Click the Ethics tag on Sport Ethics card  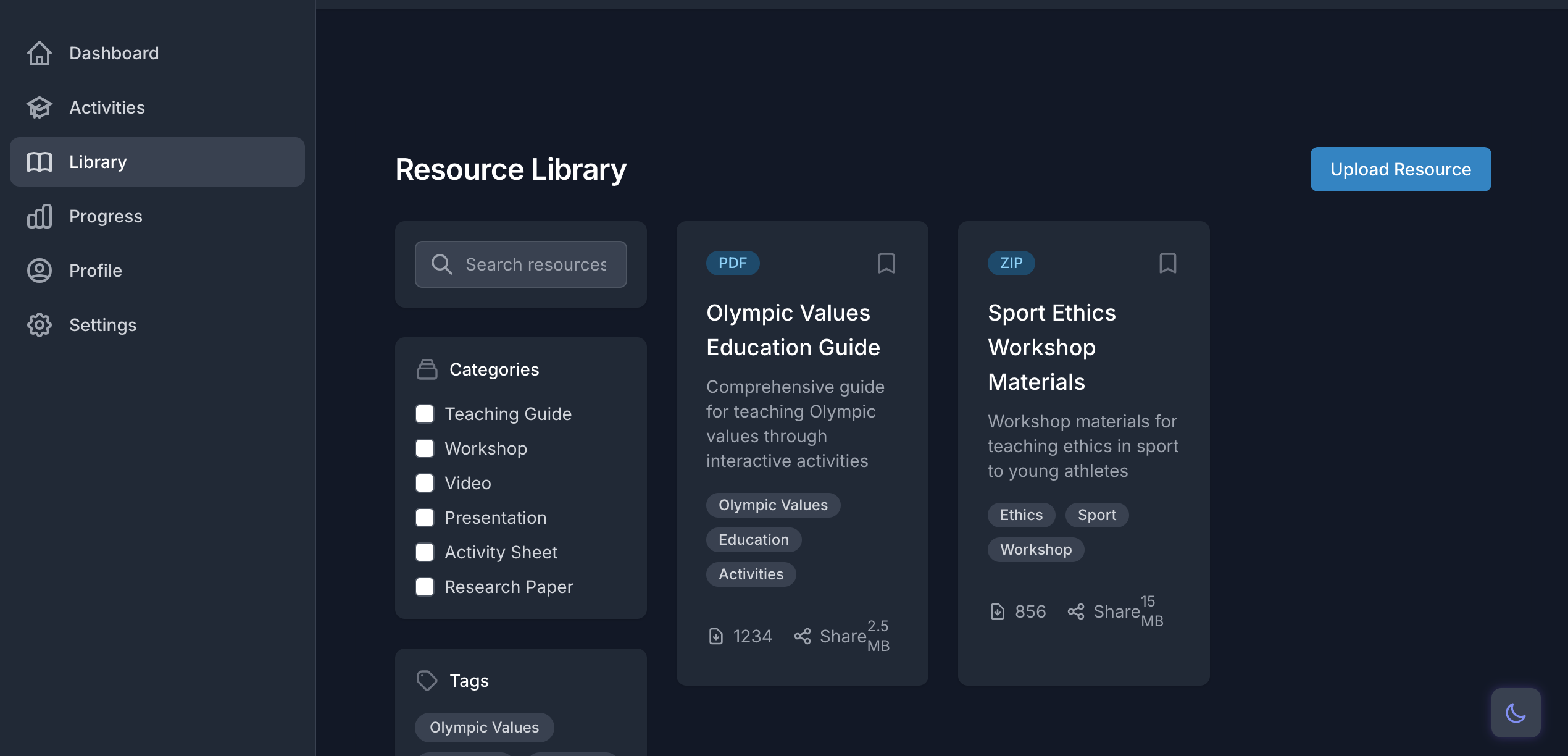tap(1021, 515)
